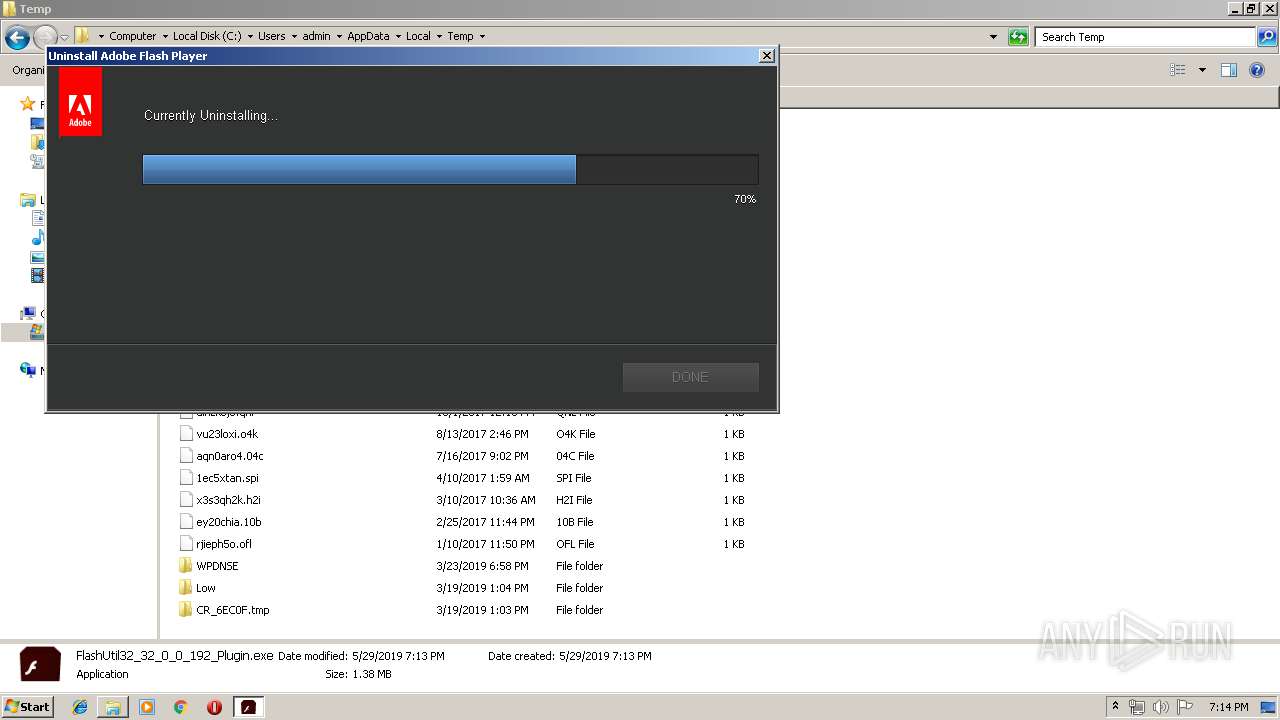Click the grayed DONE button
Viewport: 1280px width, 720px height.
[x=690, y=377]
